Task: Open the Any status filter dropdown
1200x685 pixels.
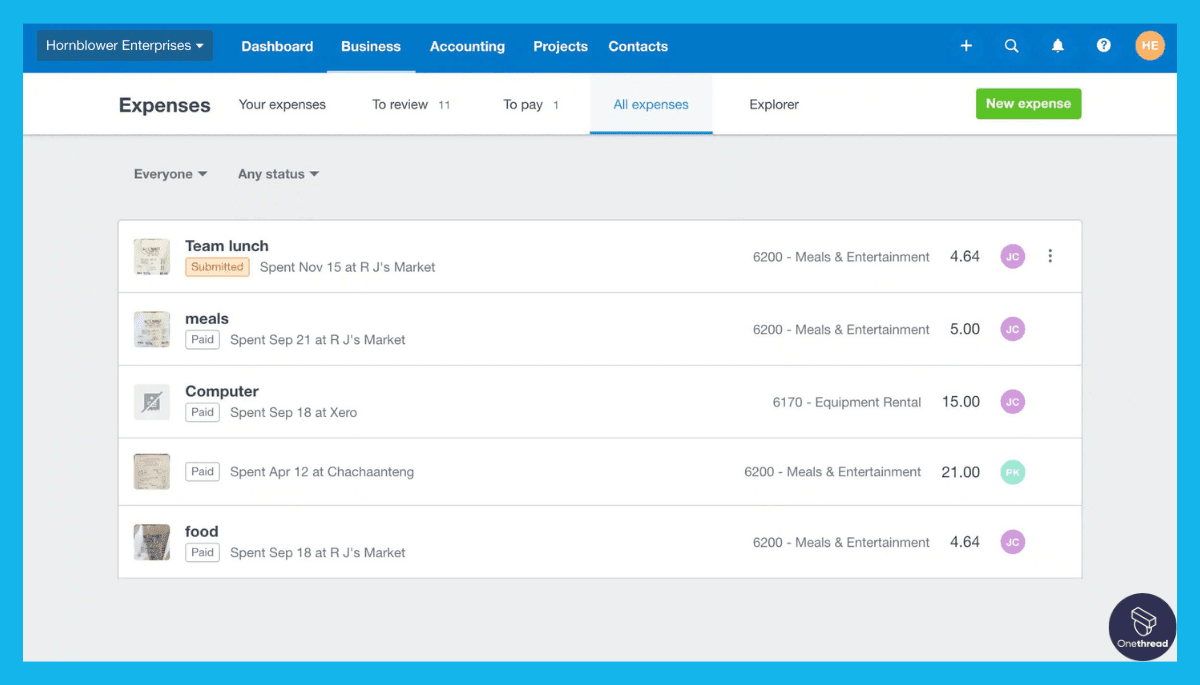Action: pos(277,174)
